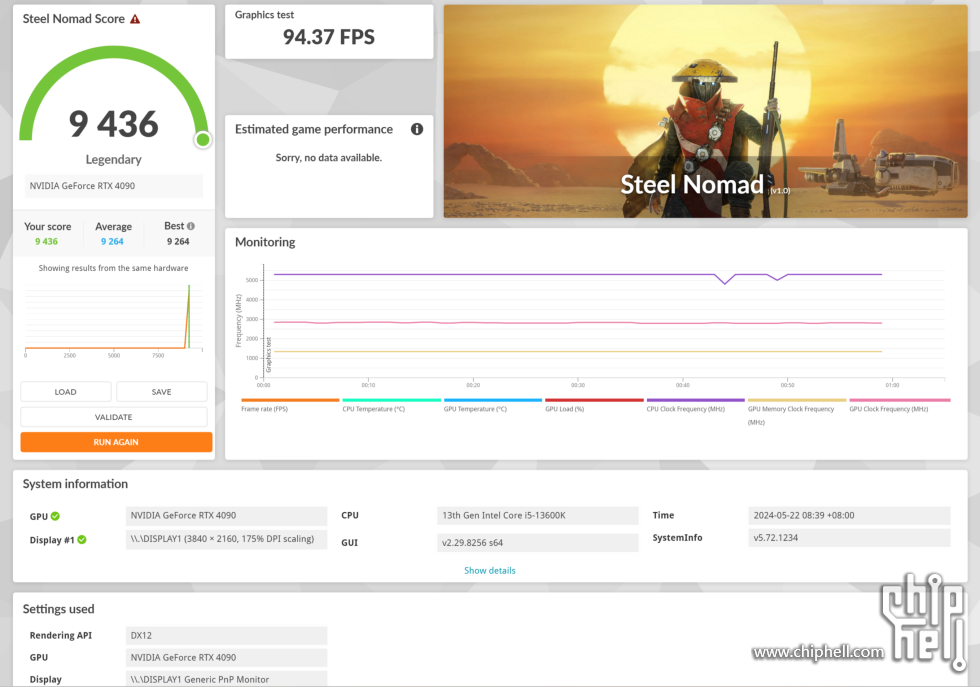980x687 pixels.
Task: Select the Display value Generic PnP Monitor
Action: pyautogui.click(x=226, y=679)
